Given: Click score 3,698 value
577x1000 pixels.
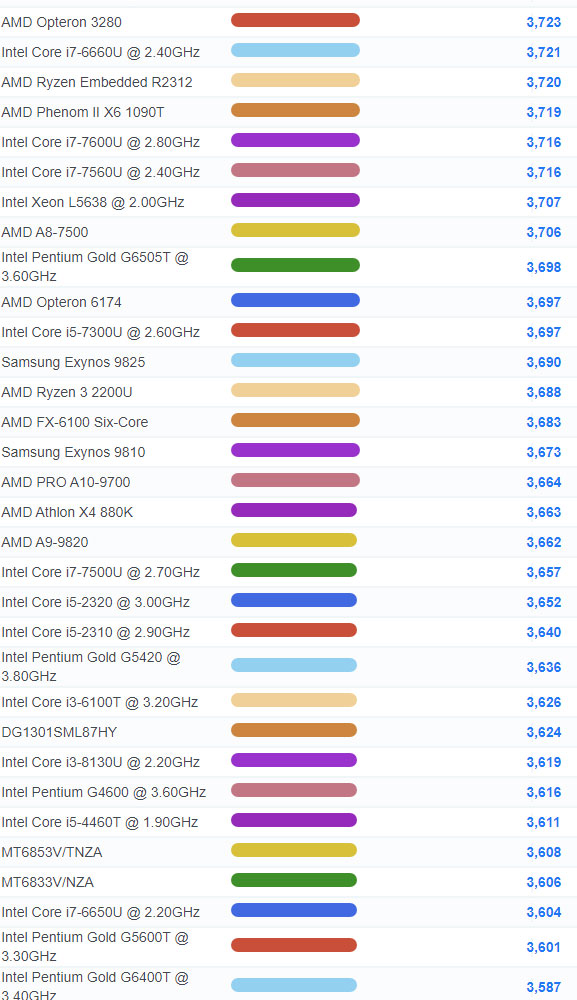Looking at the screenshot, I should click(544, 267).
